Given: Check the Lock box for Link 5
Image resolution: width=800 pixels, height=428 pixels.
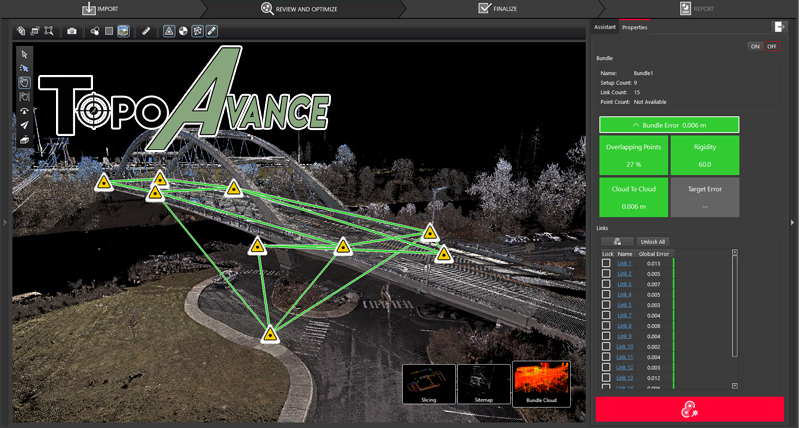Looking at the screenshot, I should coord(606,305).
